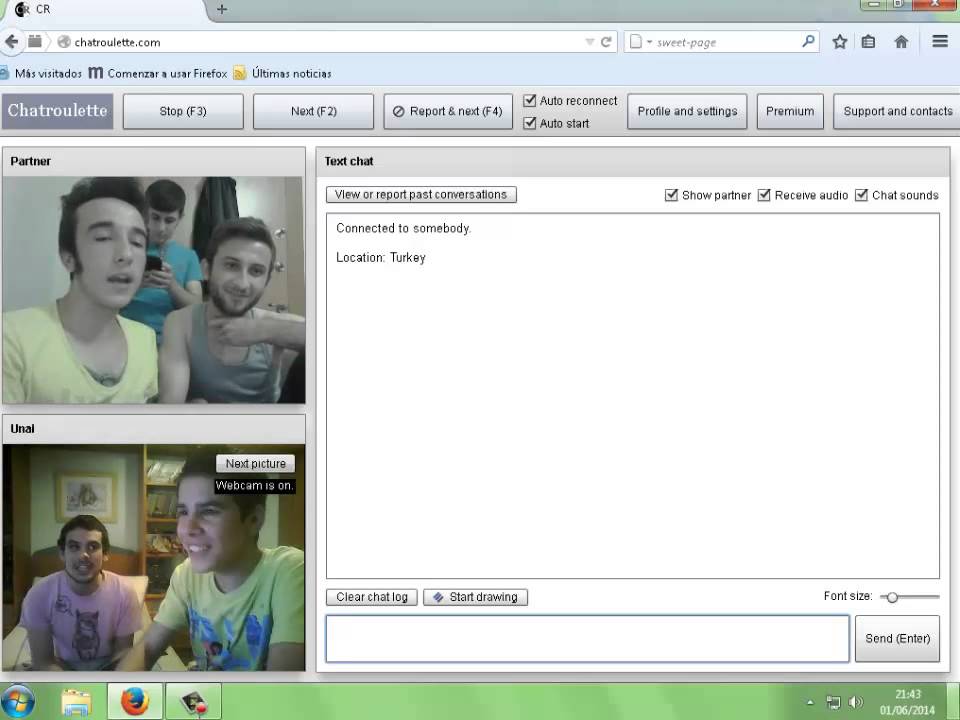Click the chat message input field
Screen dimensions: 960x720
pyautogui.click(x=587, y=639)
